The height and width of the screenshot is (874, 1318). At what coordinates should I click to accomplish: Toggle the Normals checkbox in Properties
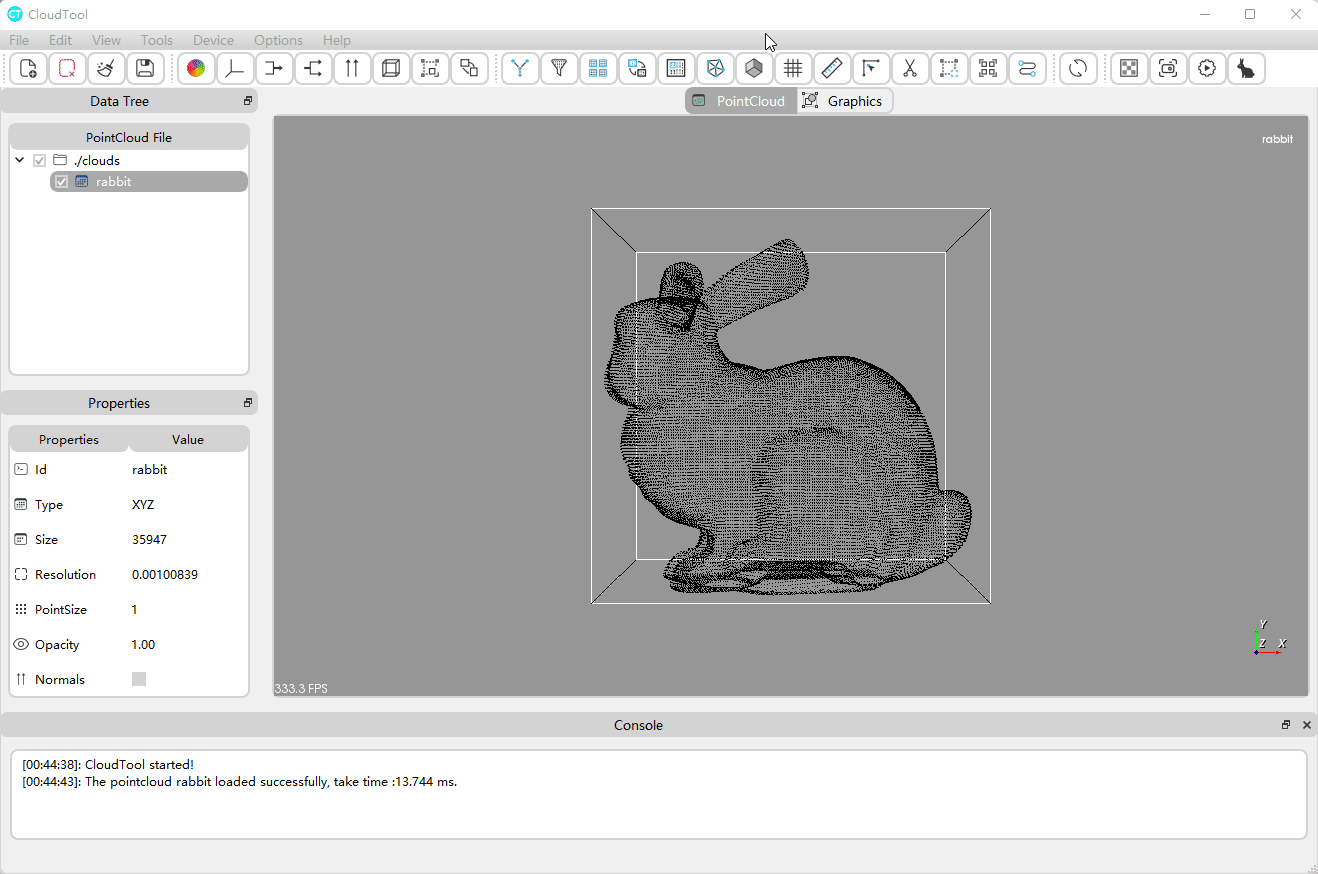(x=139, y=679)
